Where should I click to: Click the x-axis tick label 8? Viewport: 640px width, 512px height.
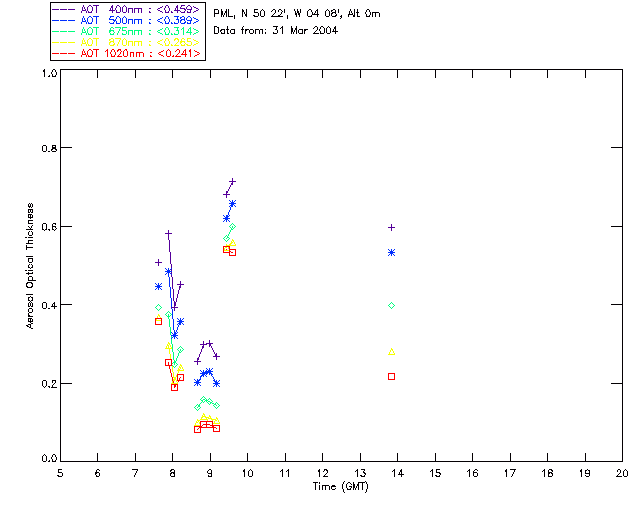pos(172,473)
